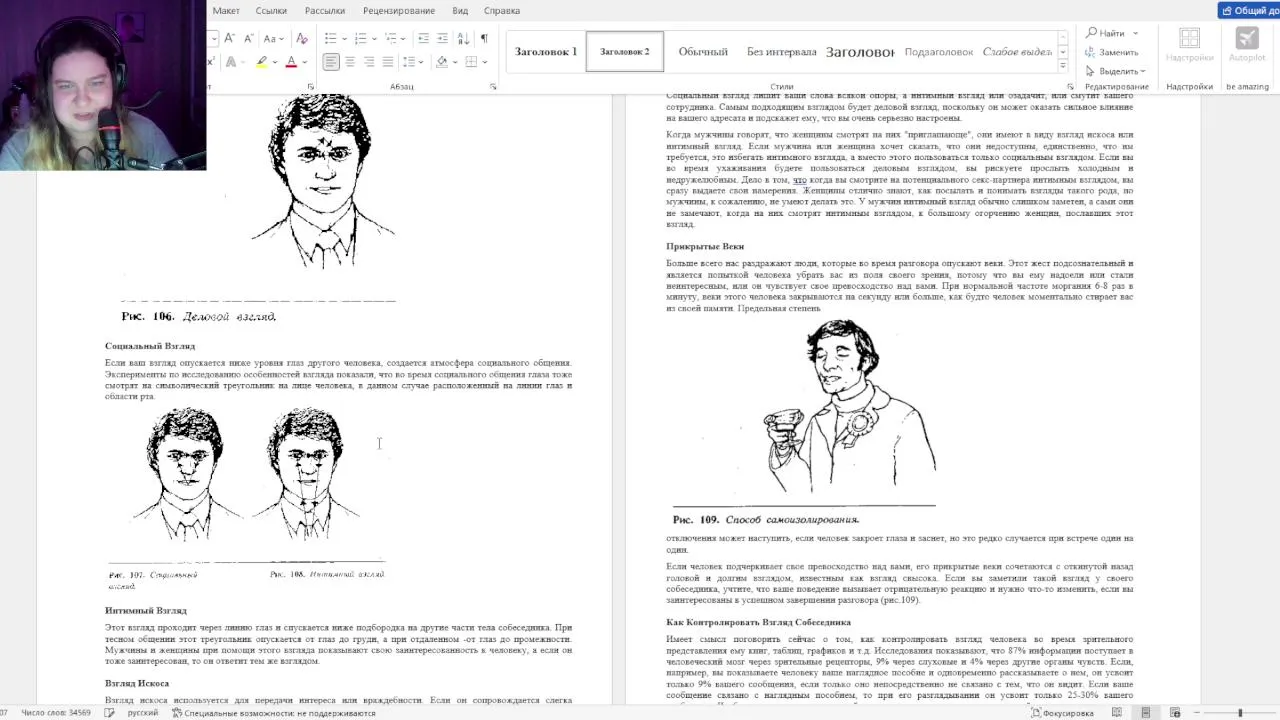This screenshot has height=720, width=1280.
Task: Click the paragraph shading bucket icon
Action: (x=441, y=62)
